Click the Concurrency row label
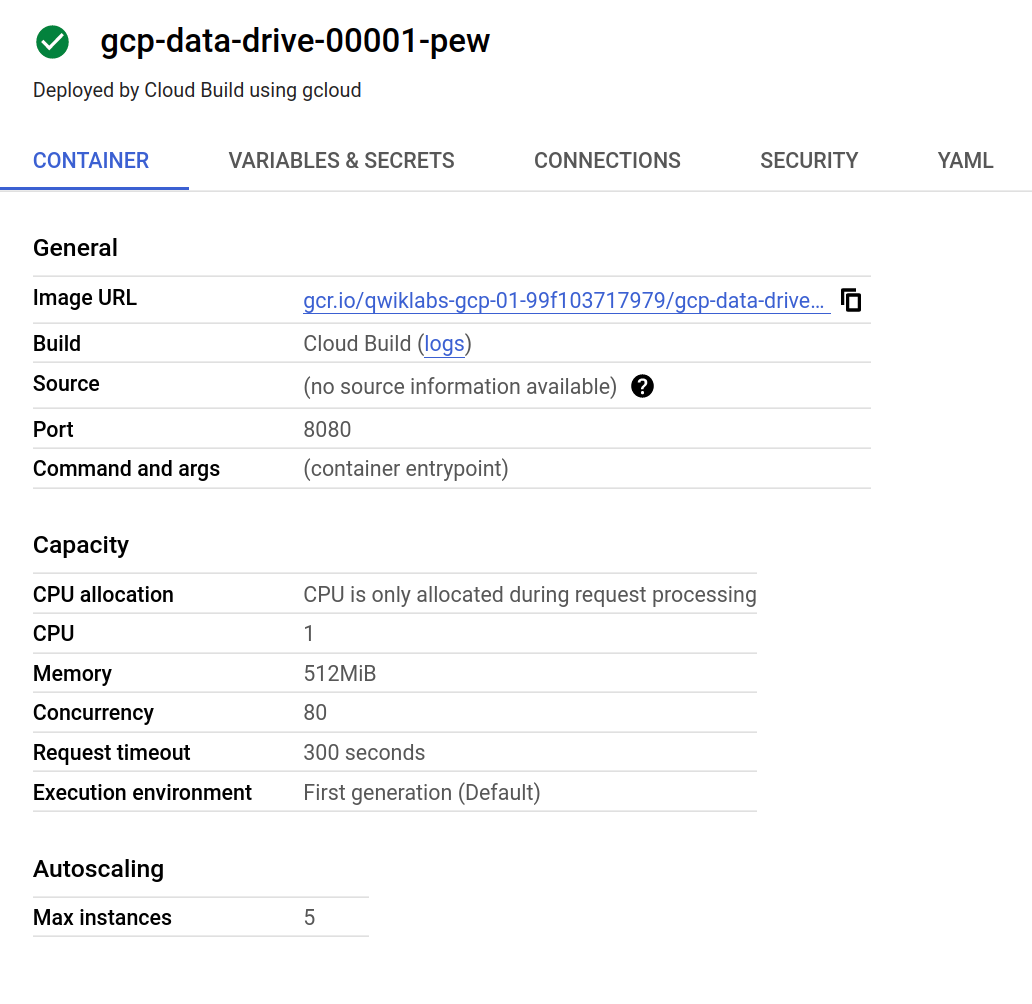 click(x=93, y=713)
